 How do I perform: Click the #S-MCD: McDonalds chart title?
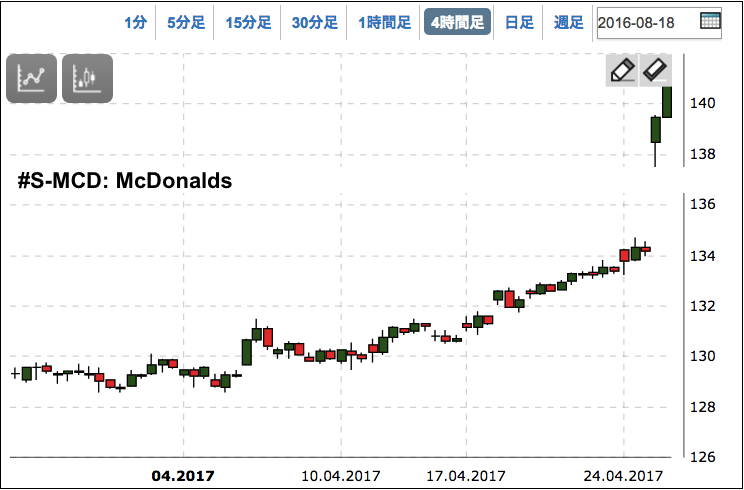(125, 181)
